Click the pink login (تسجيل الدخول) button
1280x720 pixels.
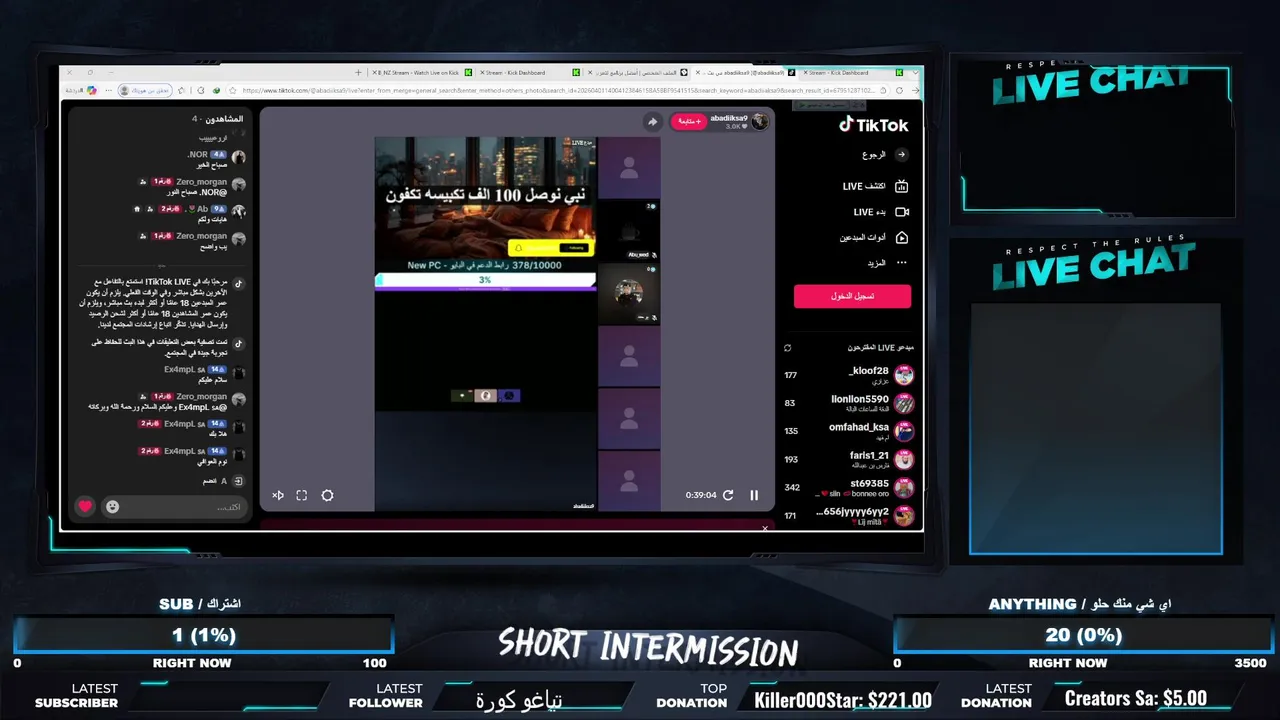tap(852, 296)
